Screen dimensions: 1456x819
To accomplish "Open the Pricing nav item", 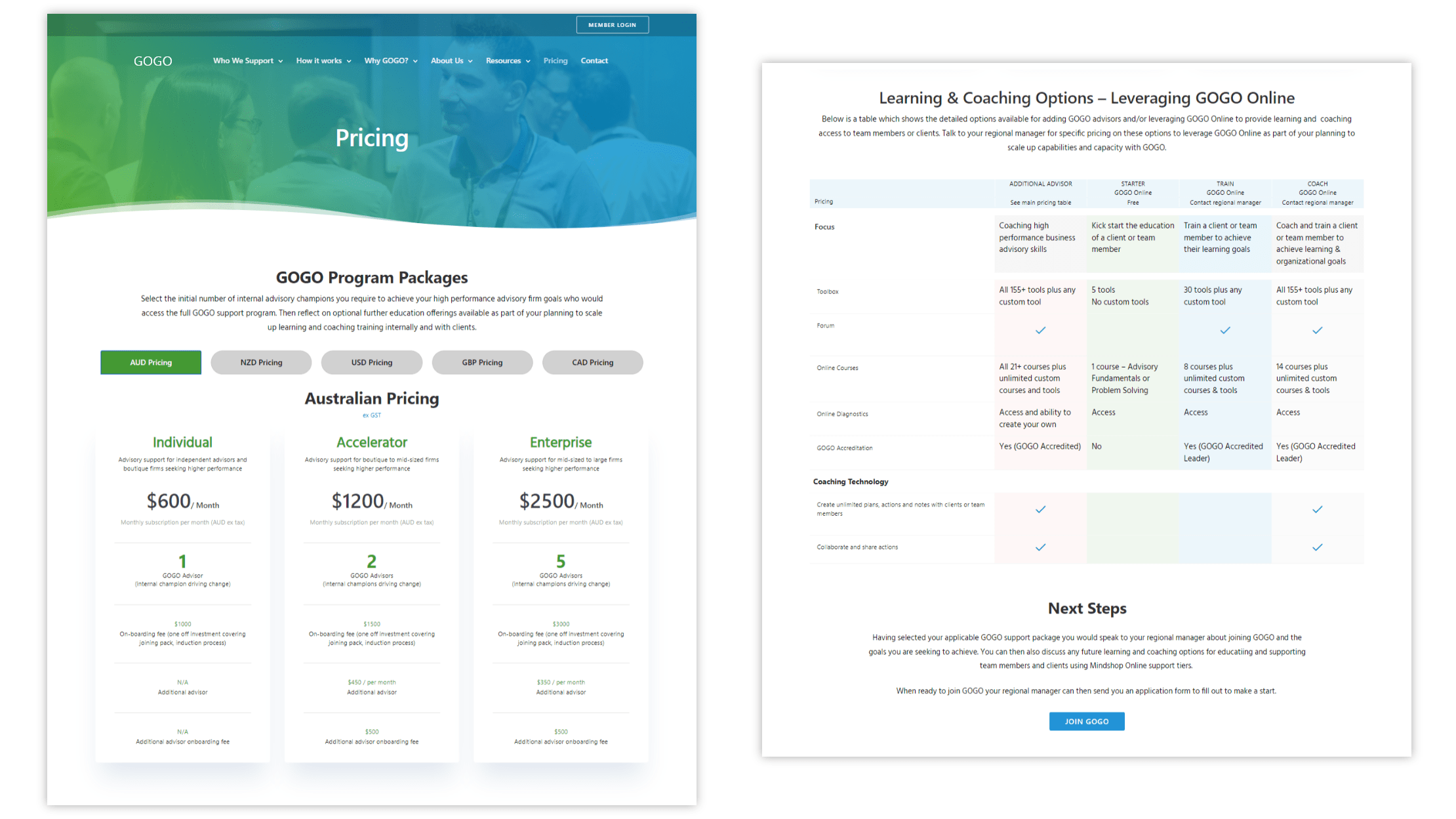I will click(x=556, y=61).
